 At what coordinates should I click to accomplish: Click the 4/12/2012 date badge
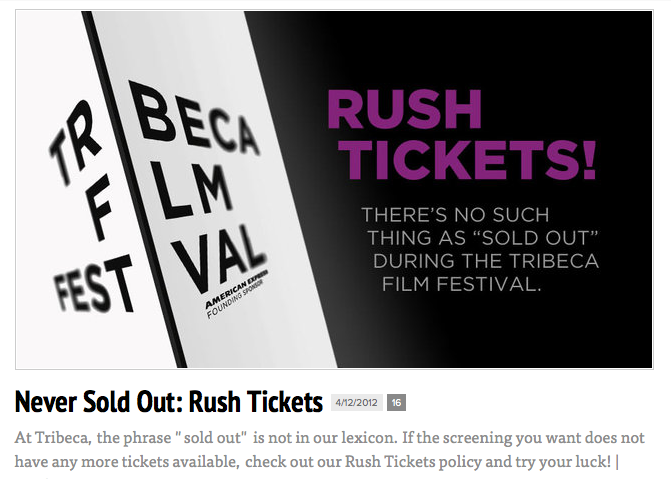[x=355, y=403]
